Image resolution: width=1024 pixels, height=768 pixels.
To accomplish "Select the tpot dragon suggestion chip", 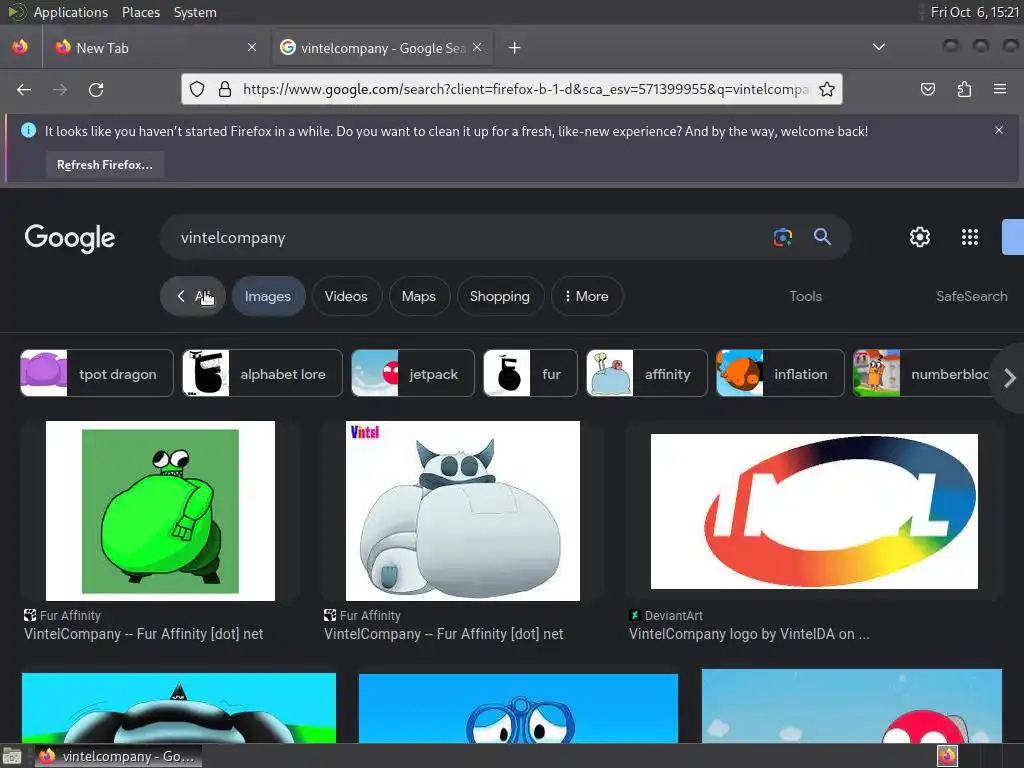I will 97,374.
